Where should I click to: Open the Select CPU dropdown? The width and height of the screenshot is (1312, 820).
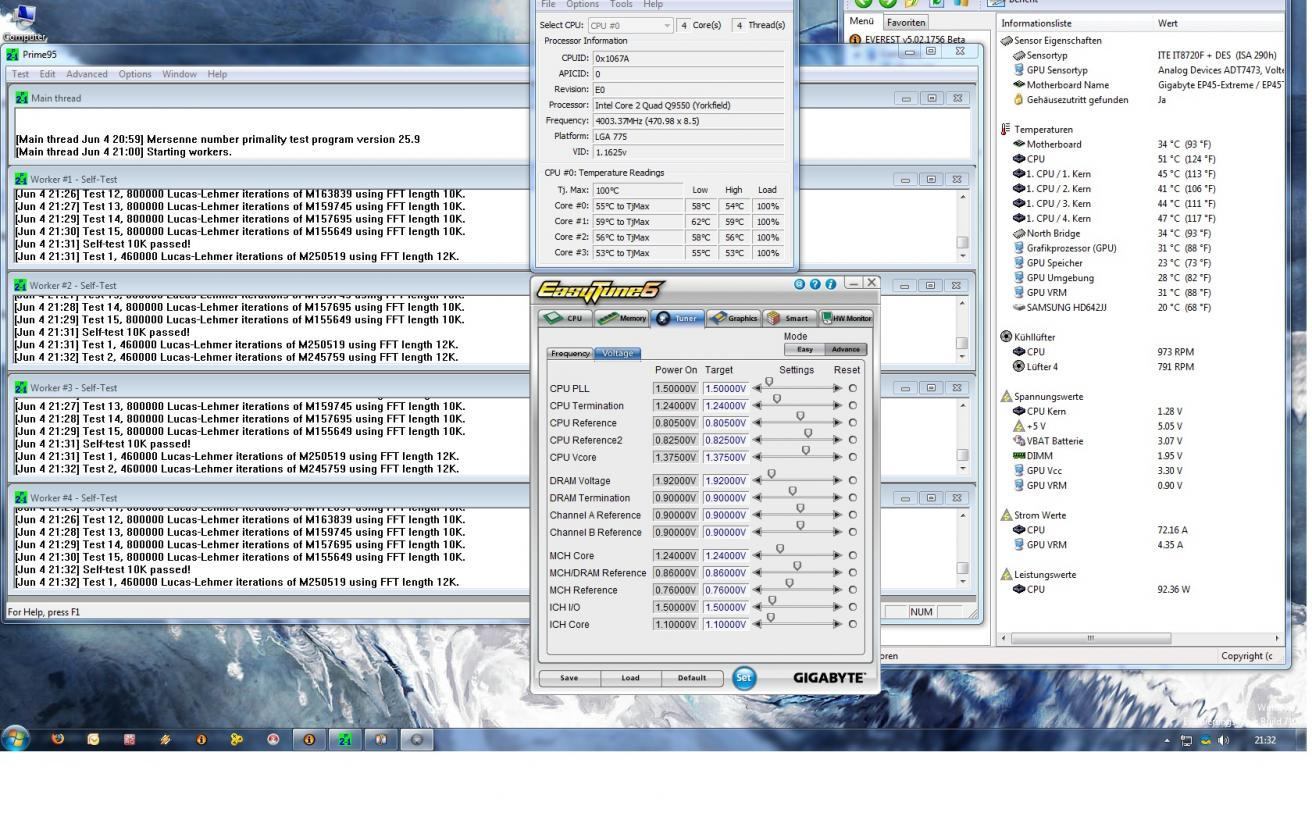coord(630,25)
